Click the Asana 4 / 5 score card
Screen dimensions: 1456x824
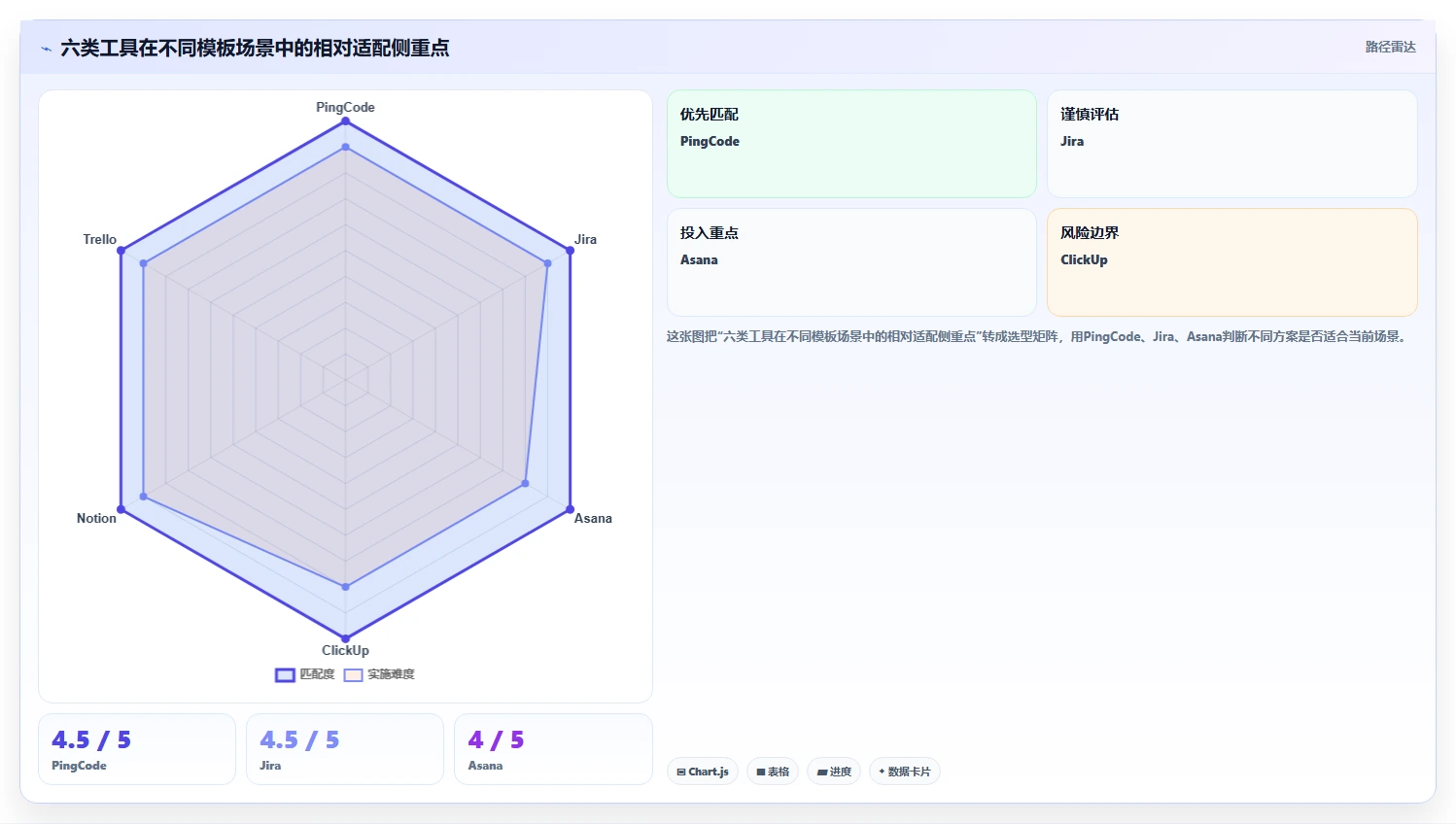coord(553,749)
